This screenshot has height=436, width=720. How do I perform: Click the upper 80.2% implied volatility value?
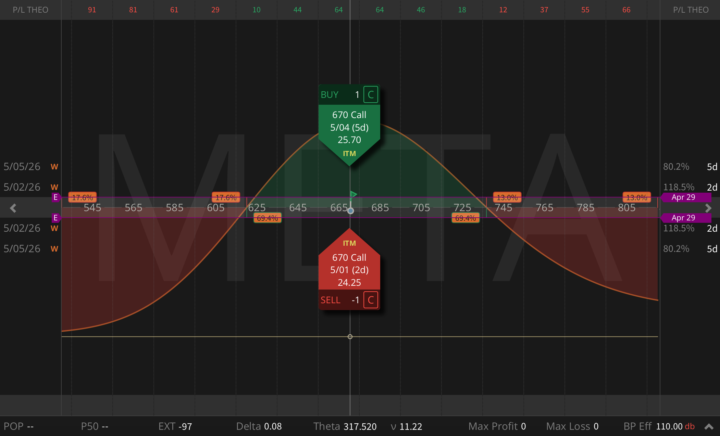pyautogui.click(x=676, y=167)
